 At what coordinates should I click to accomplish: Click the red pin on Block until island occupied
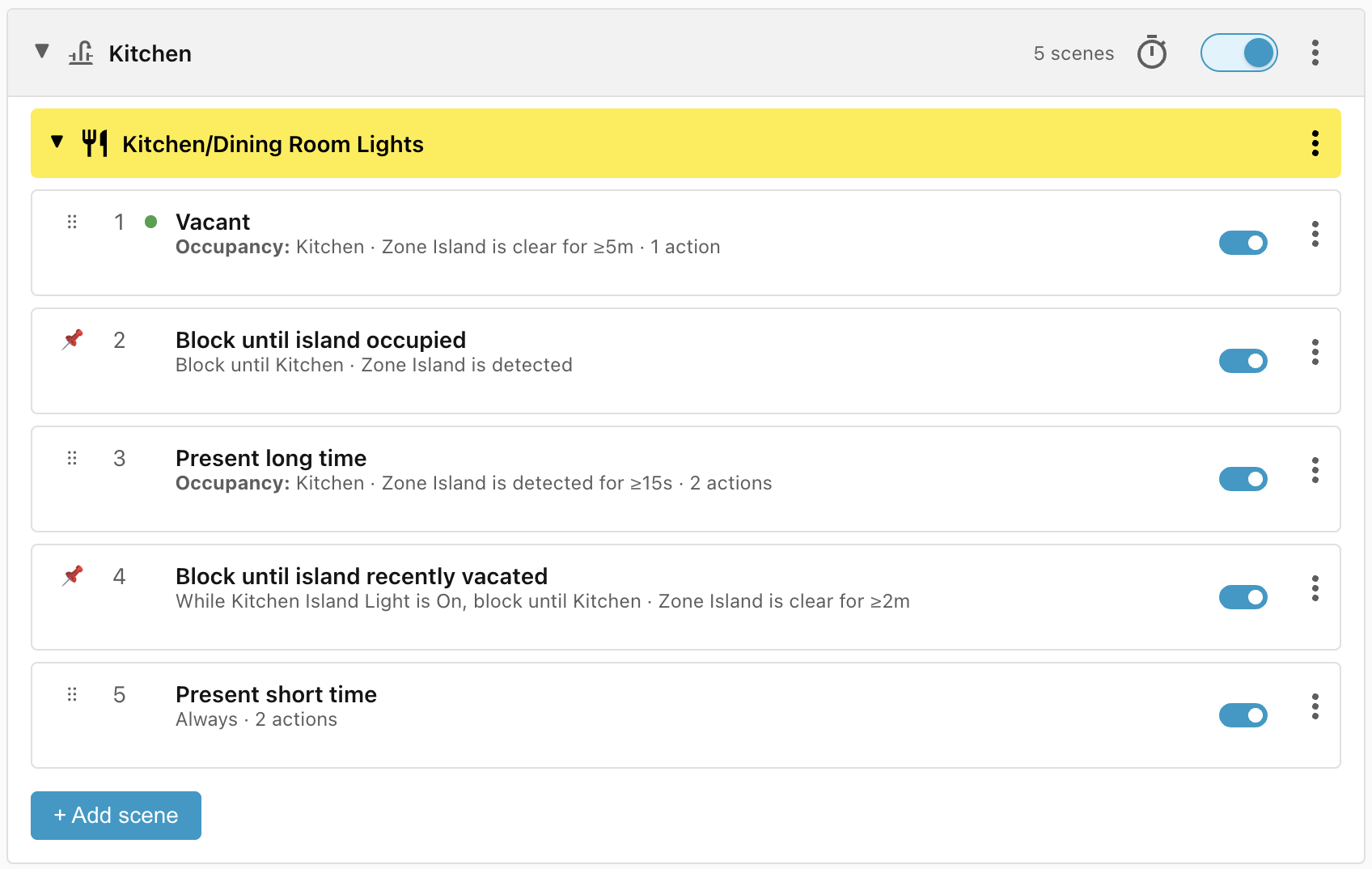click(x=73, y=339)
